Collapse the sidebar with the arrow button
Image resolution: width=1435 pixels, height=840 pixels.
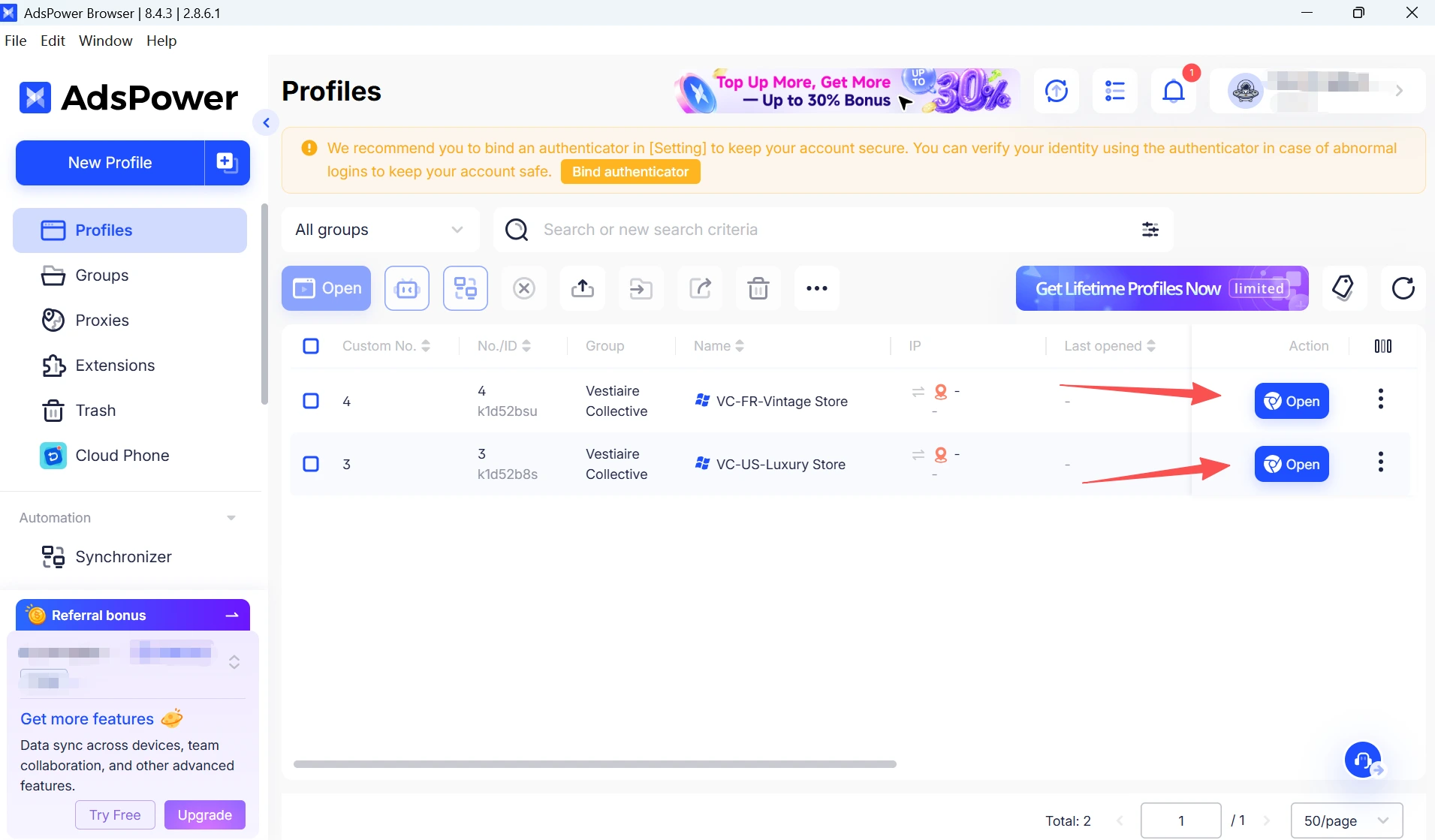(266, 122)
